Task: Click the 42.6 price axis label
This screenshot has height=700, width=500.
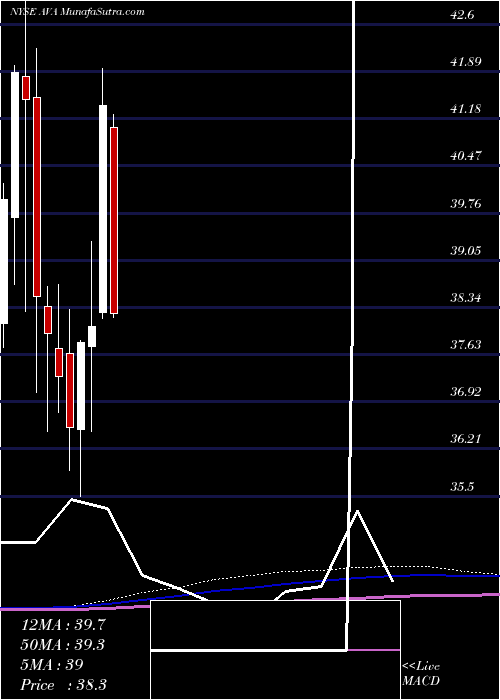Action: [462, 14]
